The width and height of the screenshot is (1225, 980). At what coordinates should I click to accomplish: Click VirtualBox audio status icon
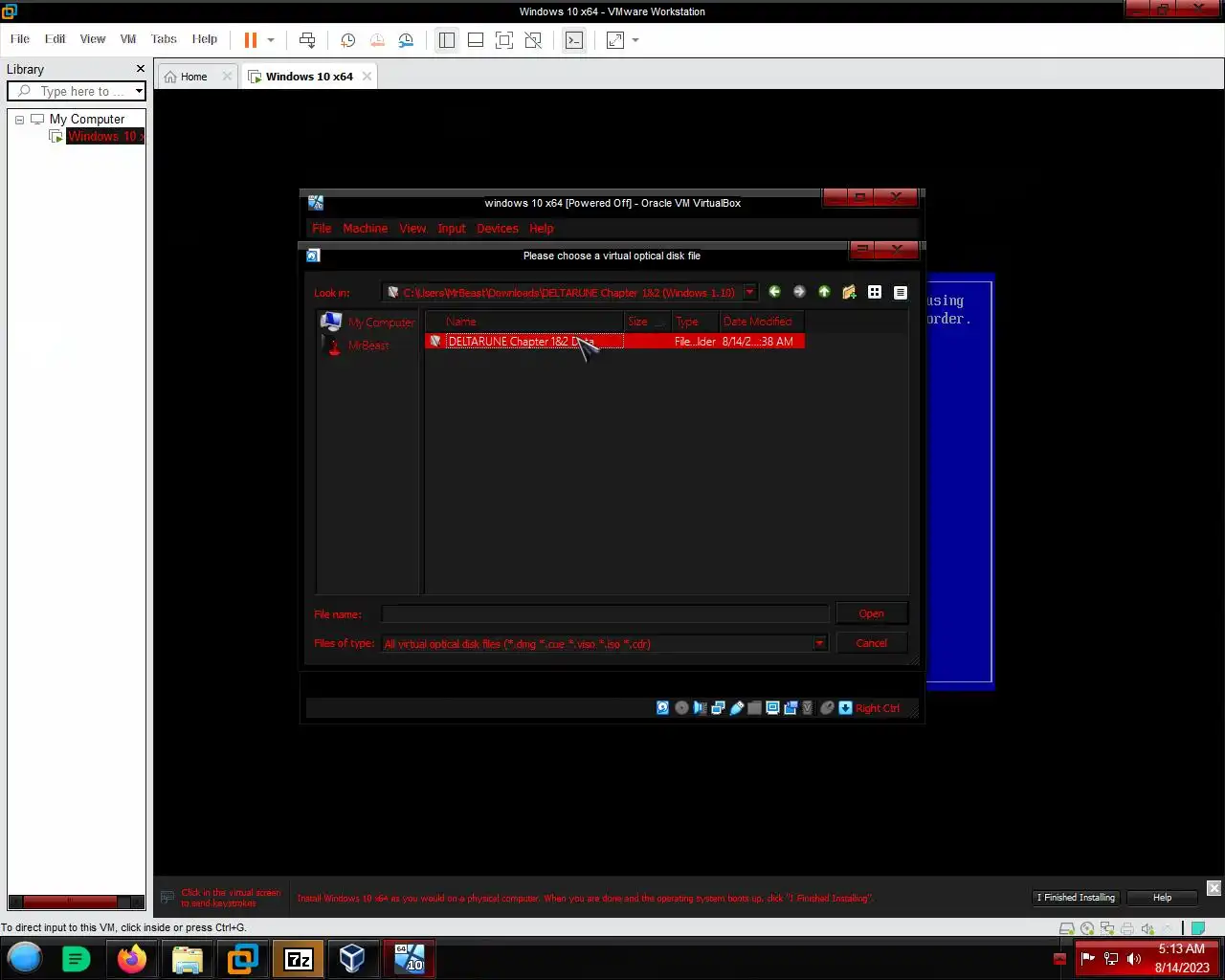coord(700,708)
